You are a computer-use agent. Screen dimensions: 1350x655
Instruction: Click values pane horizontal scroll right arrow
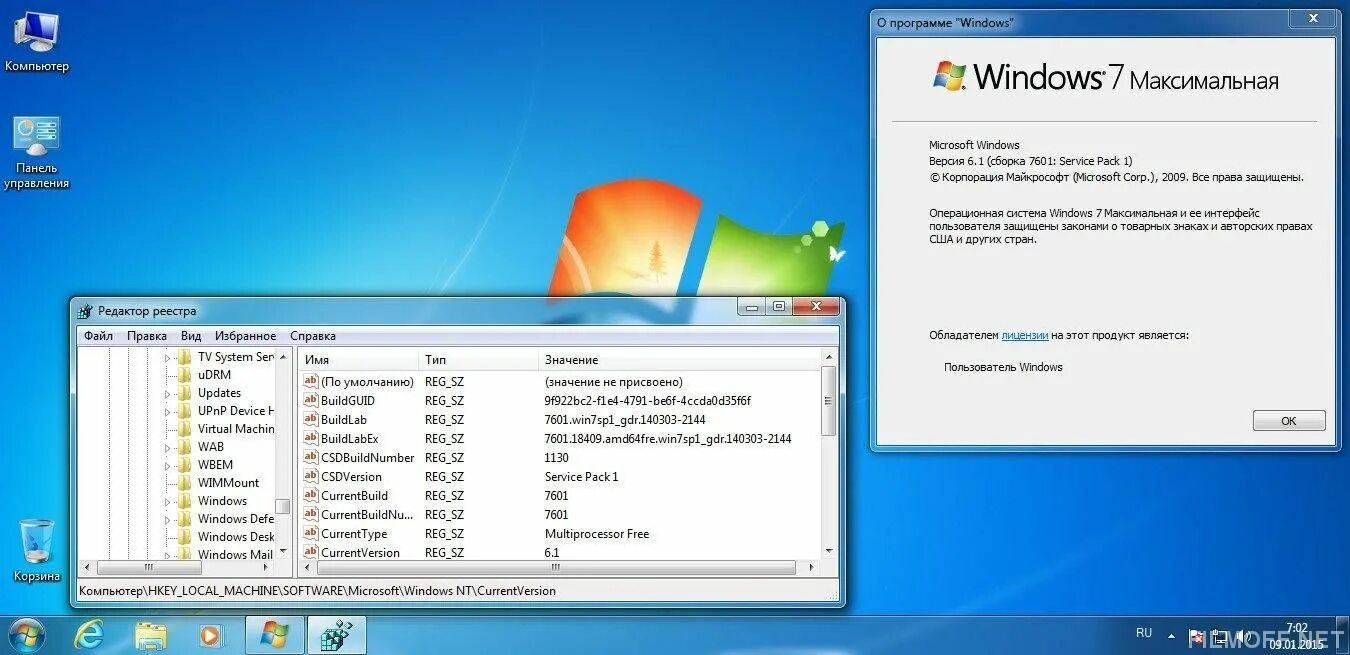coord(811,567)
